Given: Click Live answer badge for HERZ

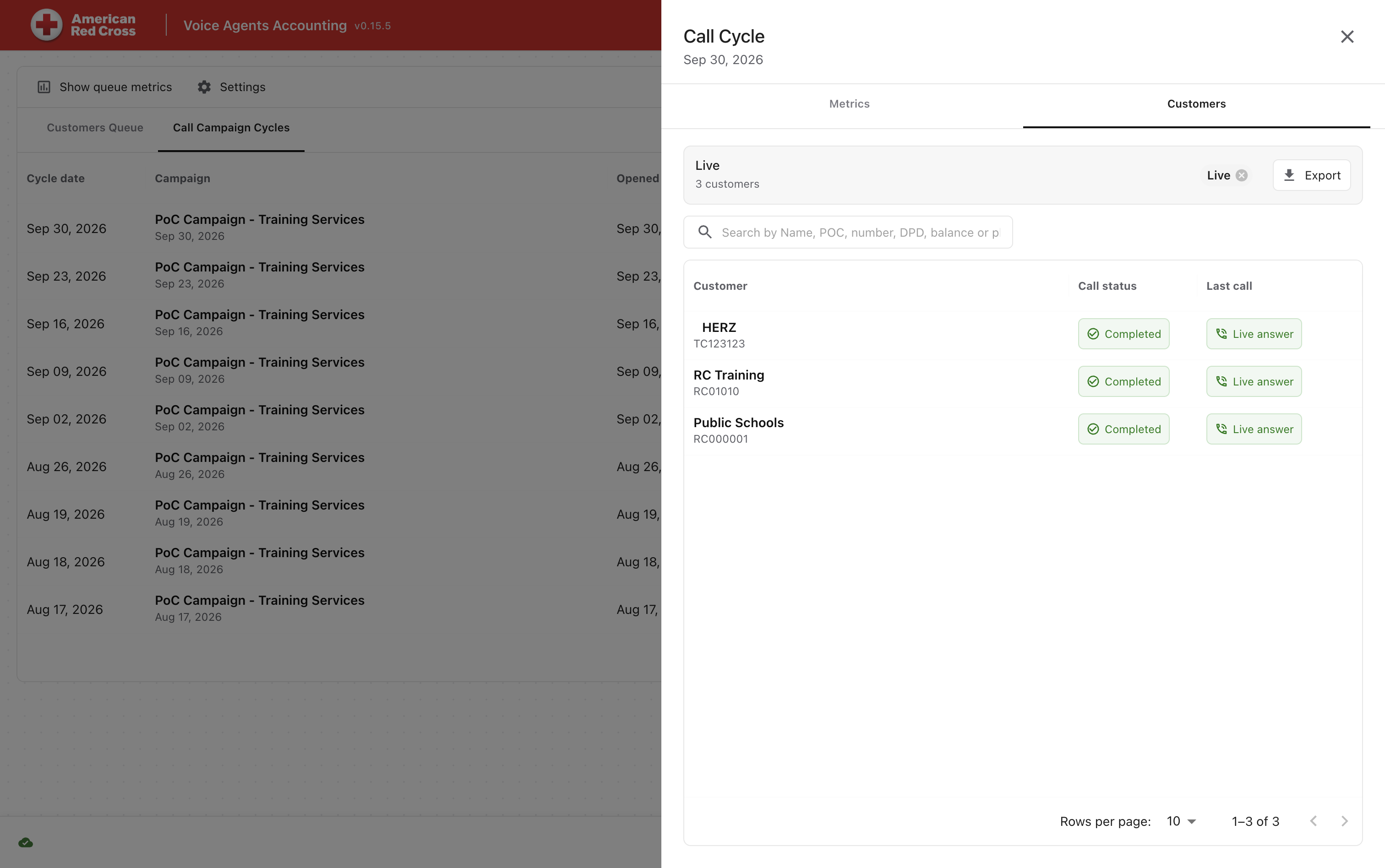Looking at the screenshot, I should pos(1254,334).
